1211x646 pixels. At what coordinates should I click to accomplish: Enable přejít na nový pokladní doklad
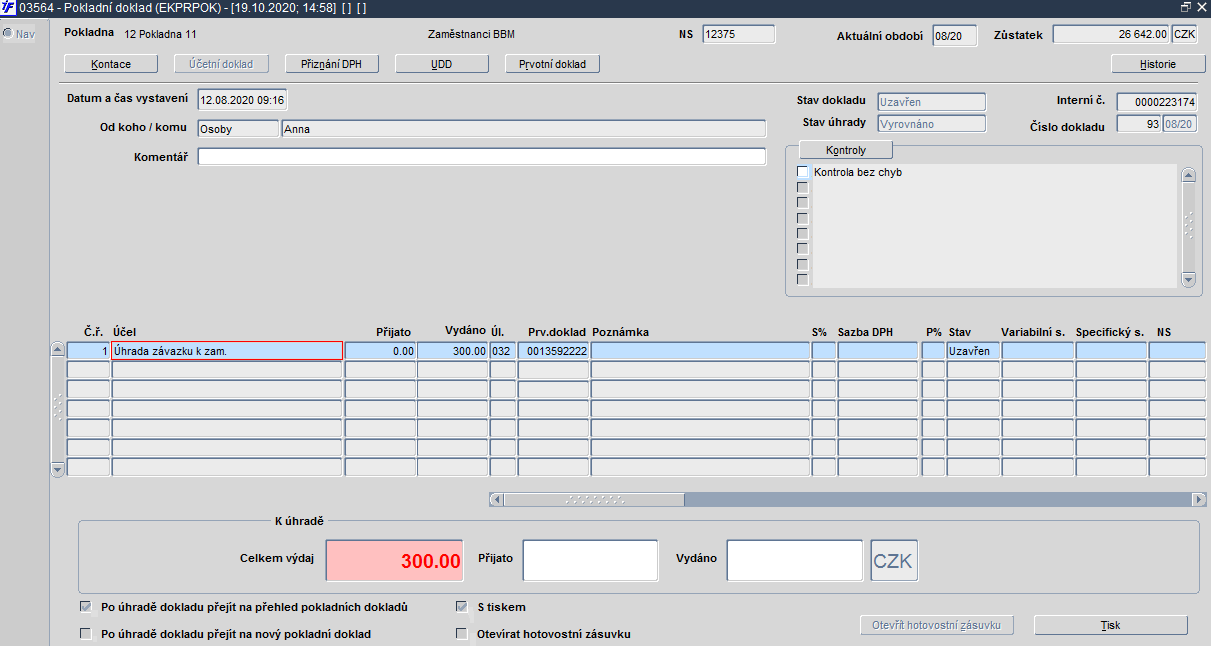(x=85, y=633)
